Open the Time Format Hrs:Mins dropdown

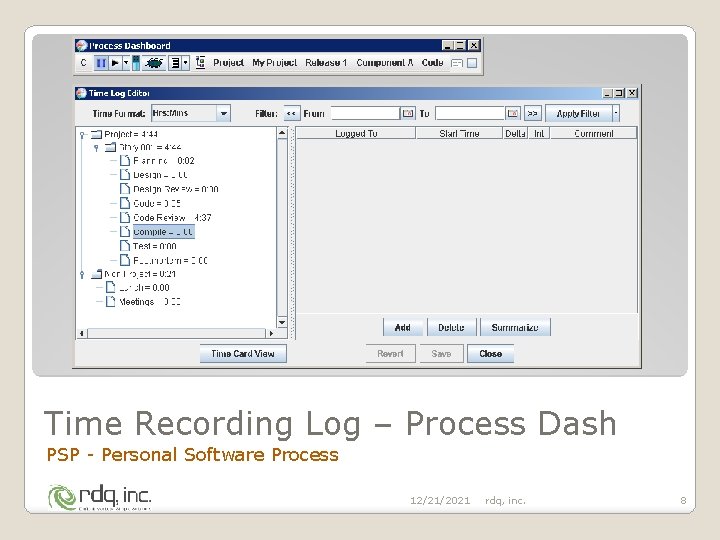(191, 113)
